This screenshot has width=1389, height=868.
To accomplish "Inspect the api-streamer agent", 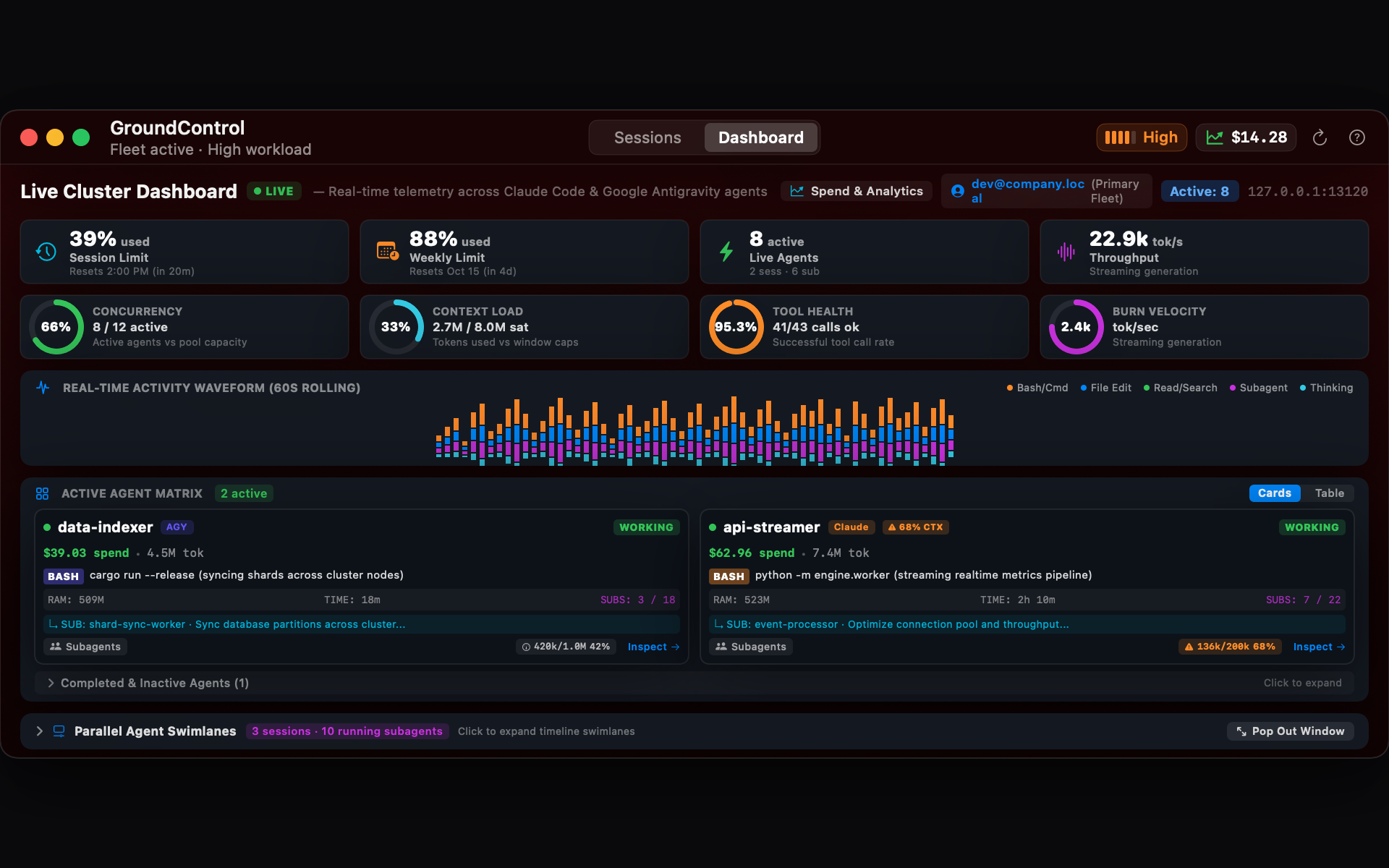I will pyautogui.click(x=1319, y=647).
